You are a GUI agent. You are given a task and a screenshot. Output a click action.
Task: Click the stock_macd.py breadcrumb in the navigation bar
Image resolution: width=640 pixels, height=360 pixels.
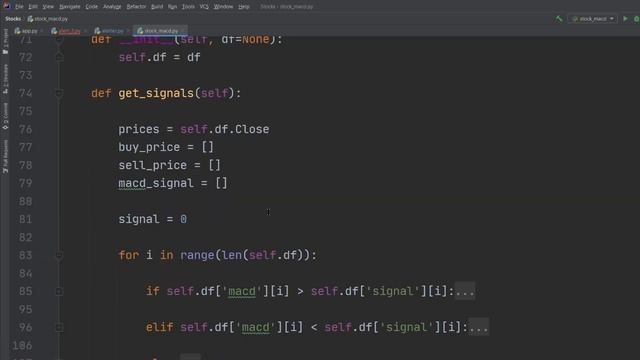(x=48, y=19)
